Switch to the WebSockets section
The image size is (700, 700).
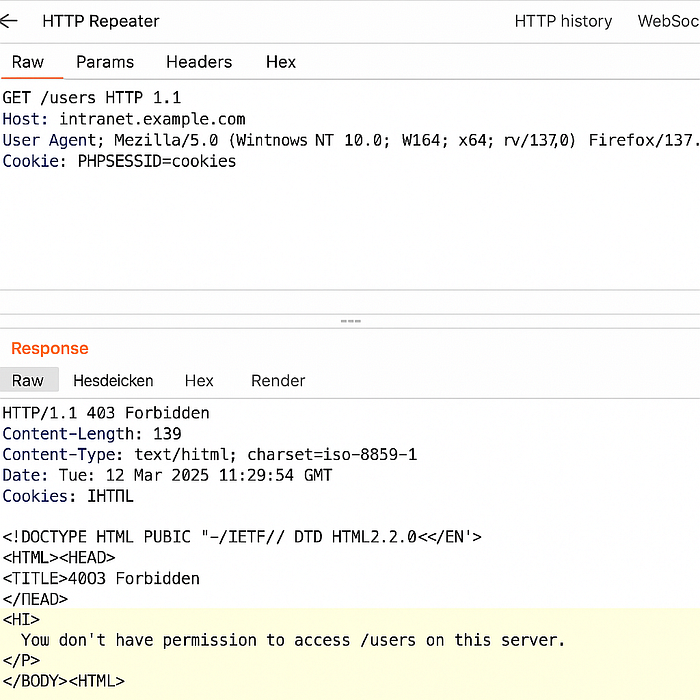(668, 21)
